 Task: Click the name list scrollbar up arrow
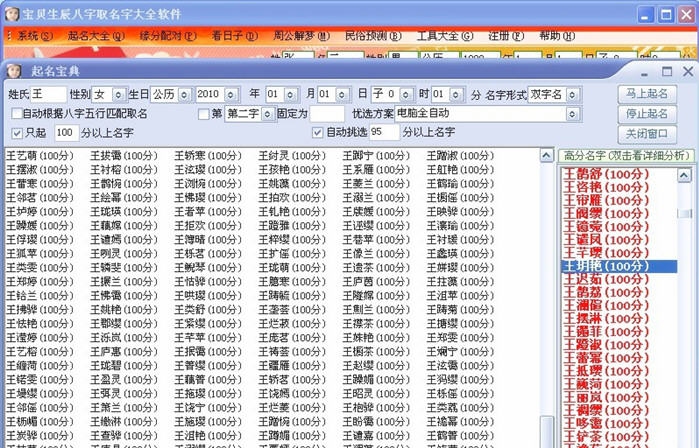coord(546,156)
